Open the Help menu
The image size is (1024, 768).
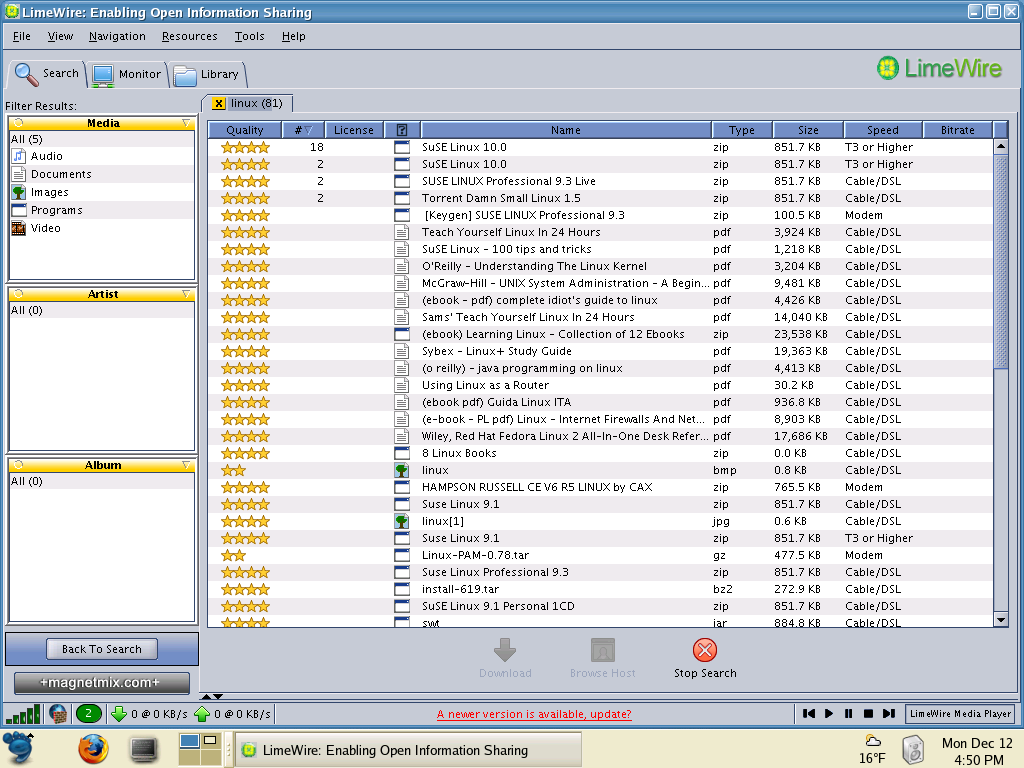293,36
